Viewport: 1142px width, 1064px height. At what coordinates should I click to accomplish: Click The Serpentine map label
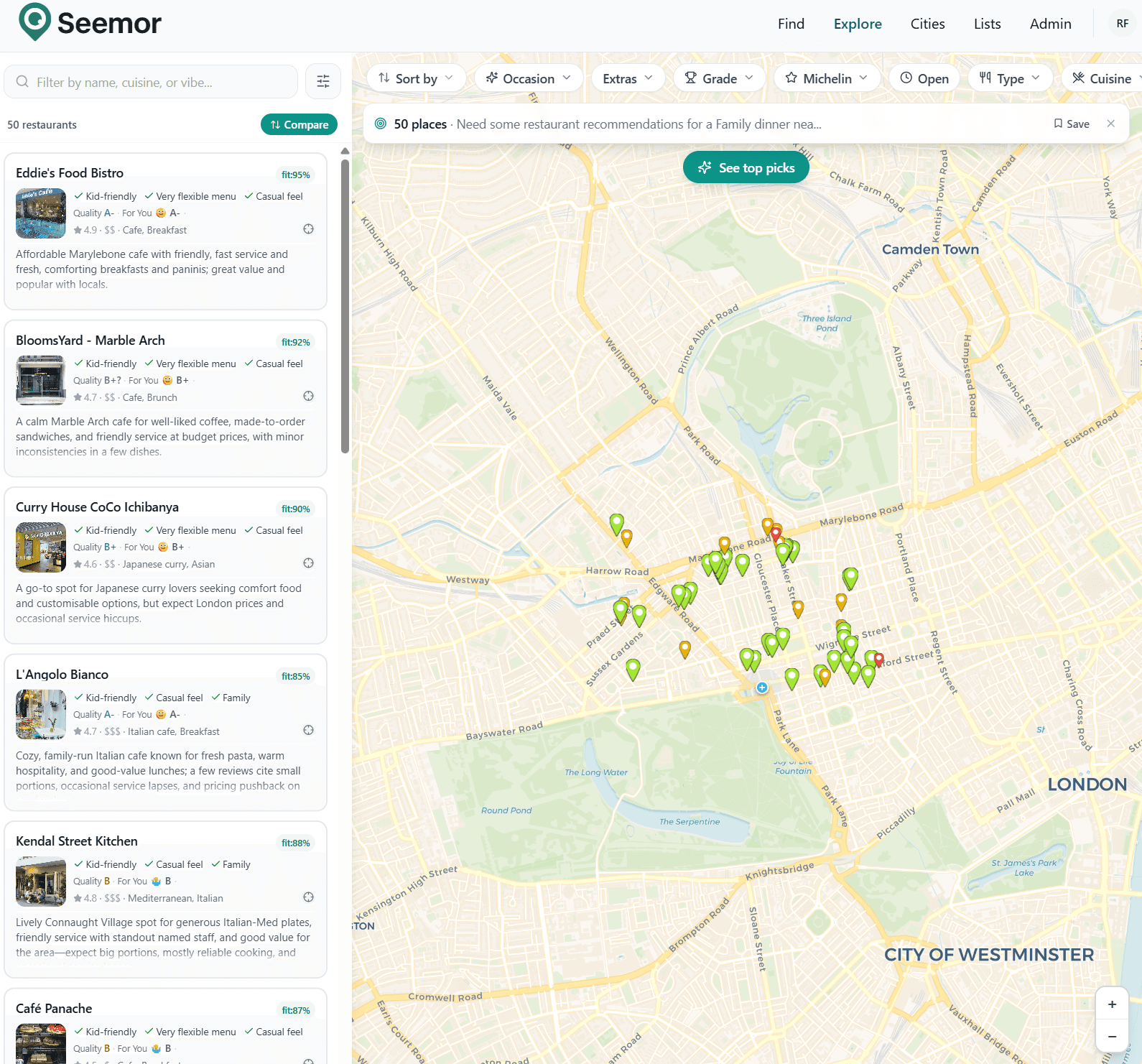coord(690,821)
